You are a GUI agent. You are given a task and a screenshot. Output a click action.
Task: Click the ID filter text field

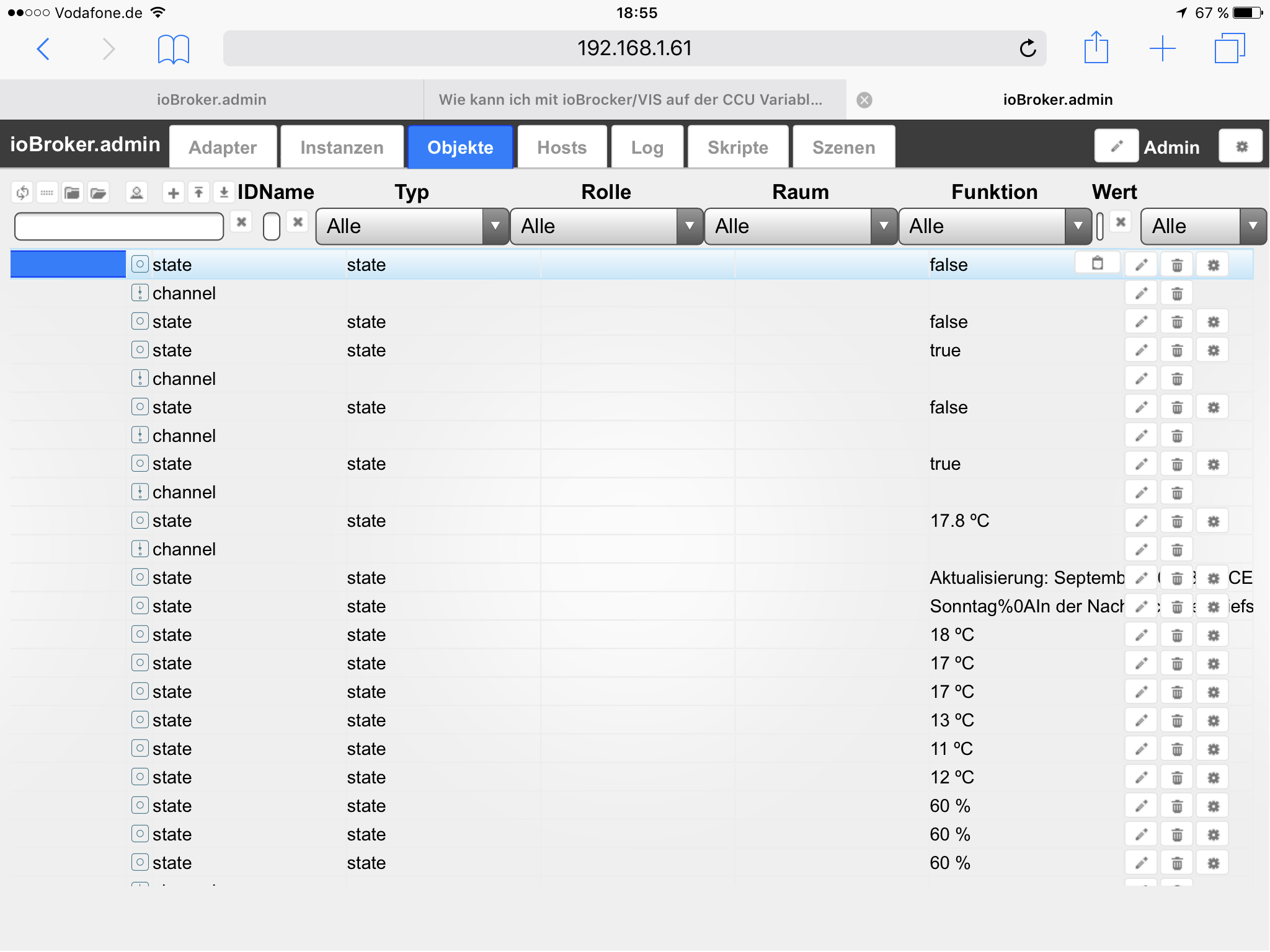[x=119, y=226]
